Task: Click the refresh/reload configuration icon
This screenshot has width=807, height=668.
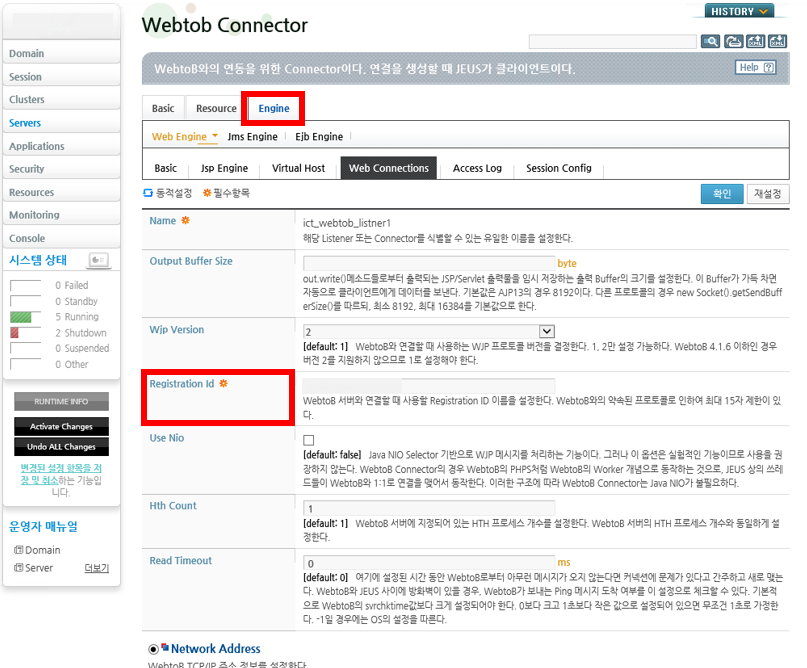Action: coord(733,41)
